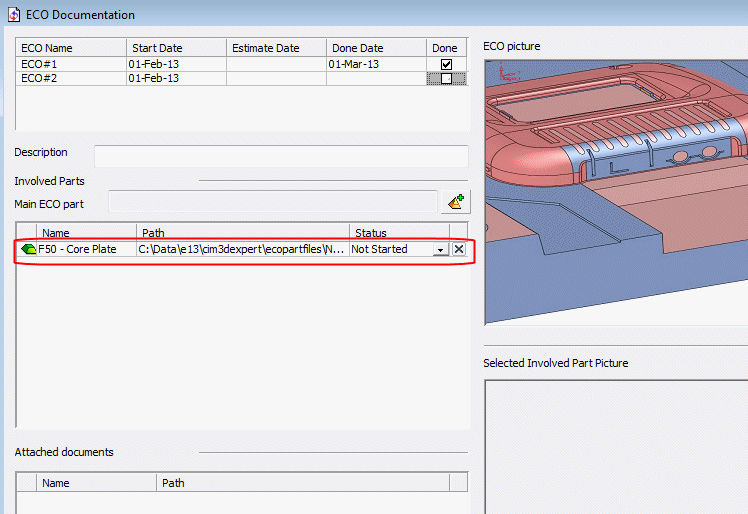The image size is (748, 514).
Task: Click the ECO picture 3D preview
Action: [x=616, y=192]
